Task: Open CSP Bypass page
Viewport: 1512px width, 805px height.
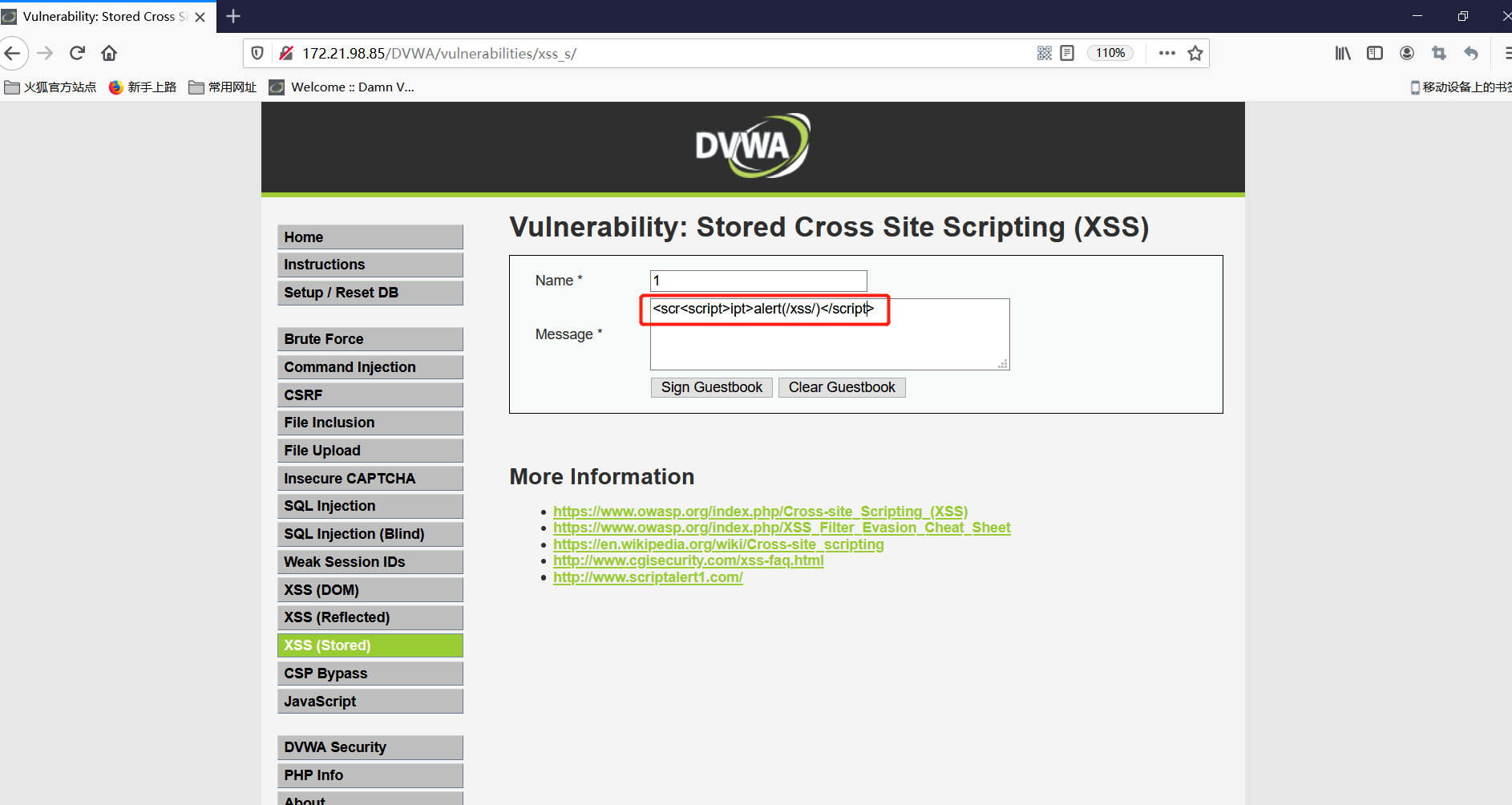Action: click(370, 674)
